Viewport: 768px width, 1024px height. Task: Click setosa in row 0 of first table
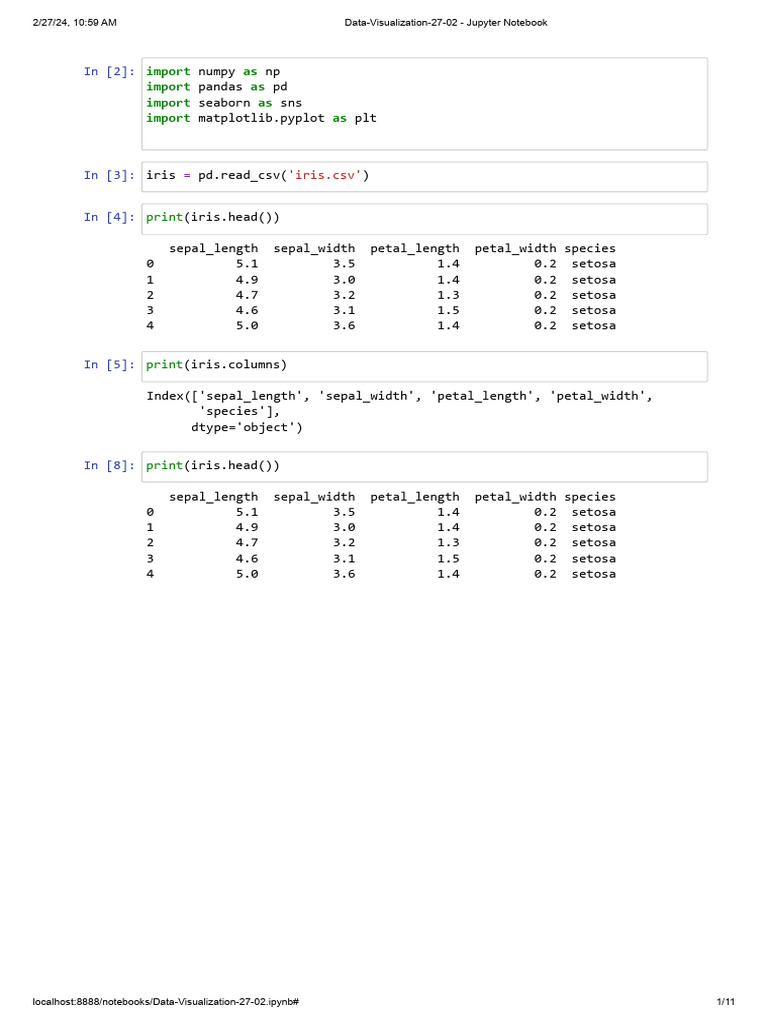[594, 264]
